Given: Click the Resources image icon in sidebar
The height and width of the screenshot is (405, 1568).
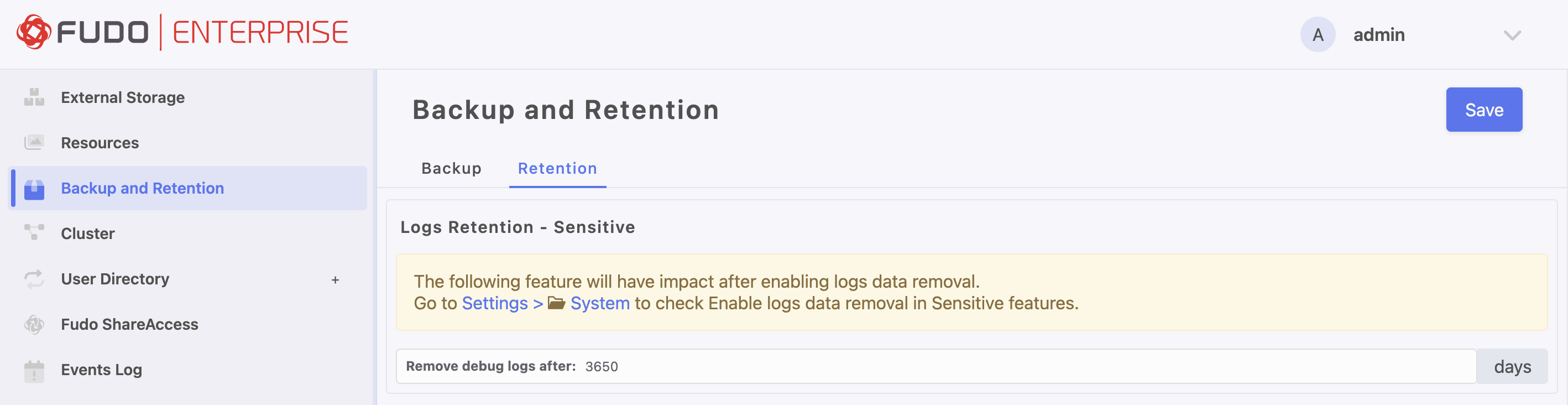Looking at the screenshot, I should point(34,142).
